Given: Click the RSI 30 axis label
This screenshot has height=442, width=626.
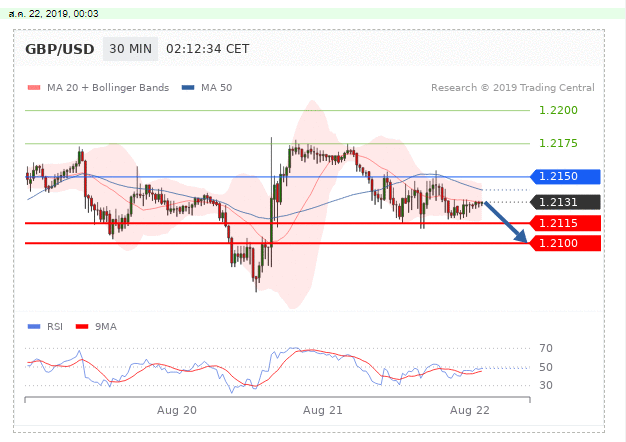Looking at the screenshot, I should [546, 385].
